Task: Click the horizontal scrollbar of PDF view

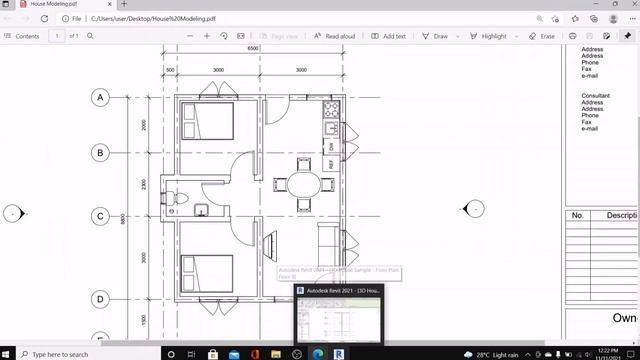Action: tap(322, 343)
